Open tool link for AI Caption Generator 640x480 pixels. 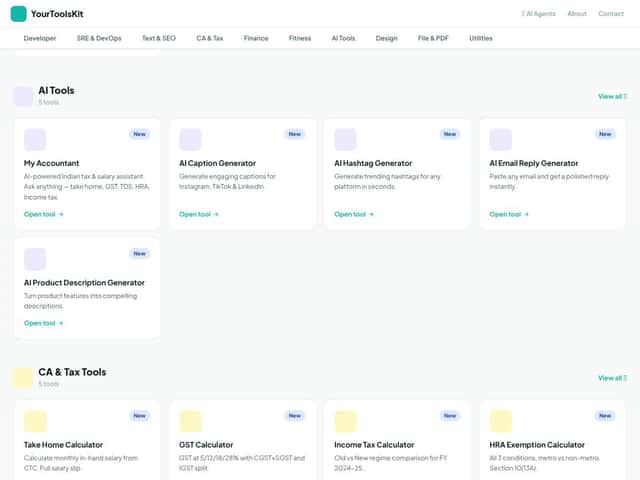click(x=199, y=214)
